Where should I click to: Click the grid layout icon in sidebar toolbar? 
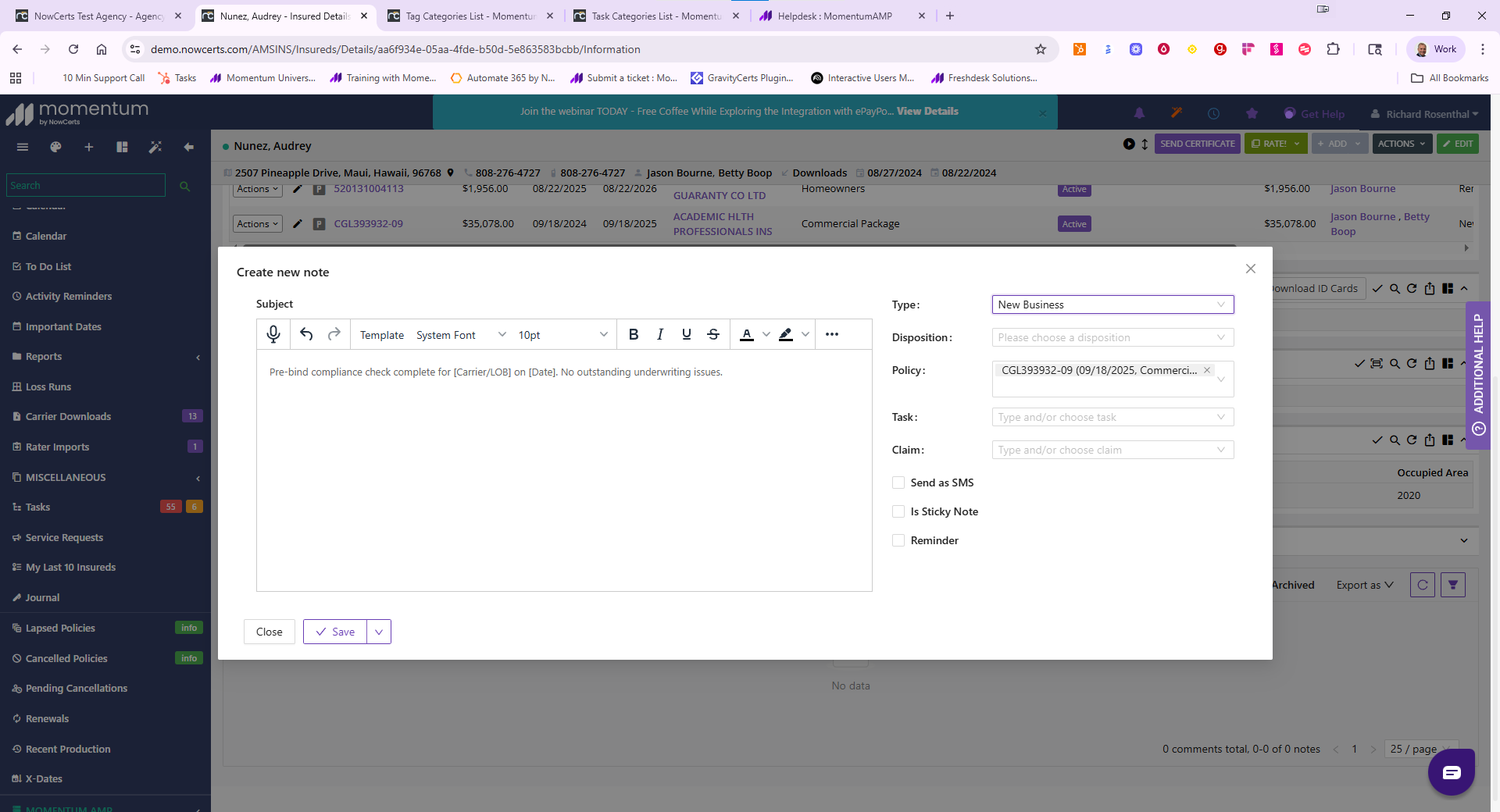coord(122,147)
